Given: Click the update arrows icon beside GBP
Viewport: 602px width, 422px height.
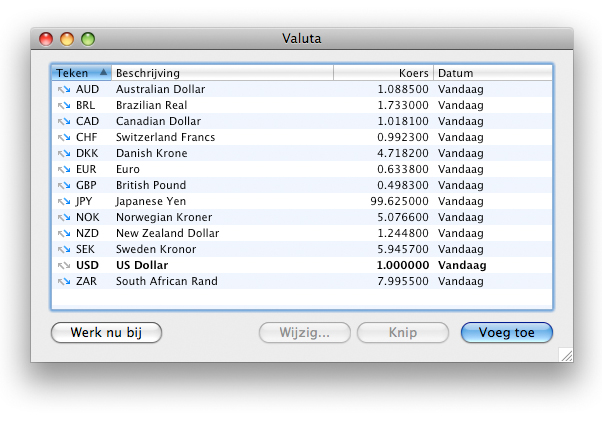Looking at the screenshot, I should 64,185.
